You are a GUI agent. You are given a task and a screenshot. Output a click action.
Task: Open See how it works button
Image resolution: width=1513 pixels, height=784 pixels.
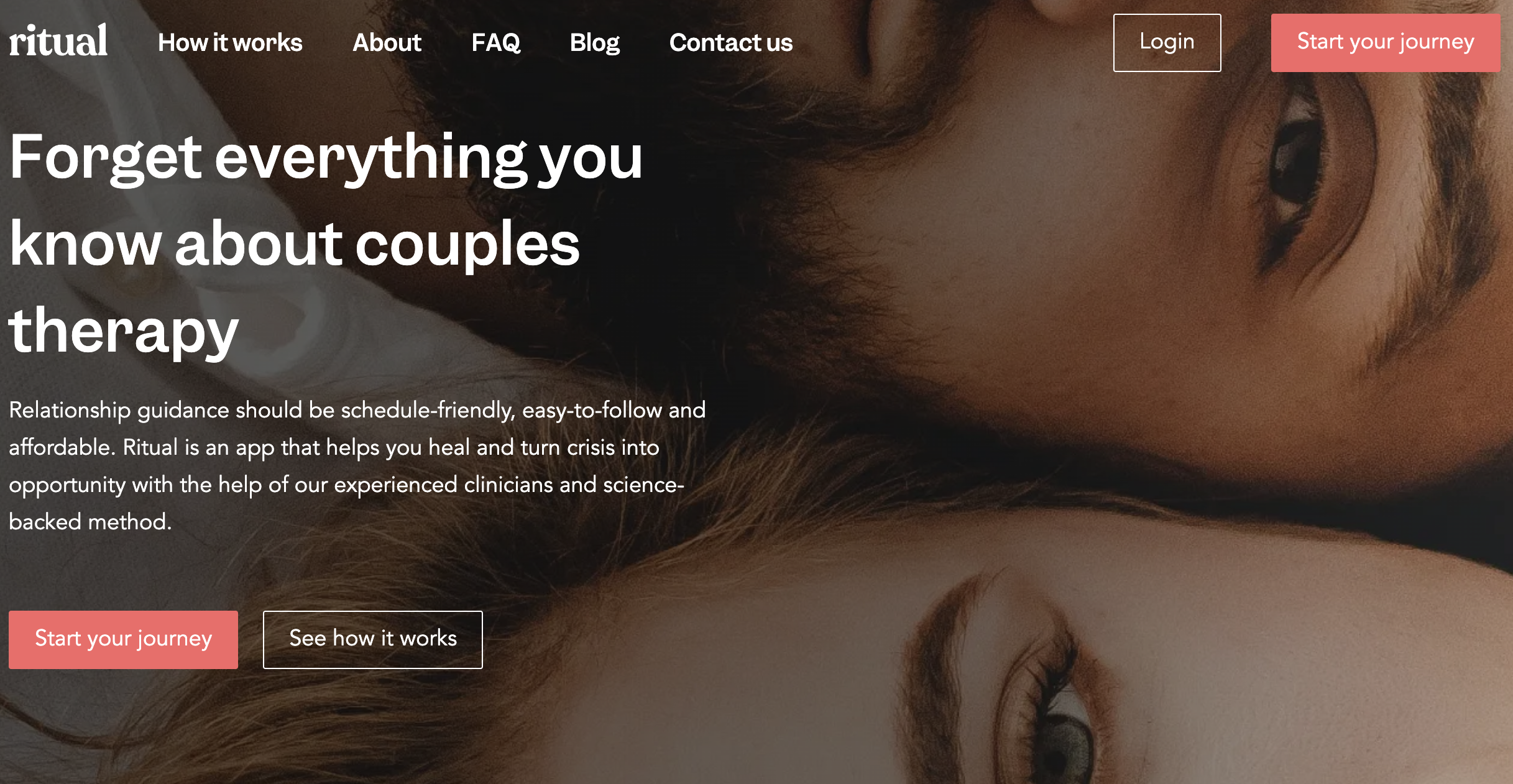click(372, 639)
